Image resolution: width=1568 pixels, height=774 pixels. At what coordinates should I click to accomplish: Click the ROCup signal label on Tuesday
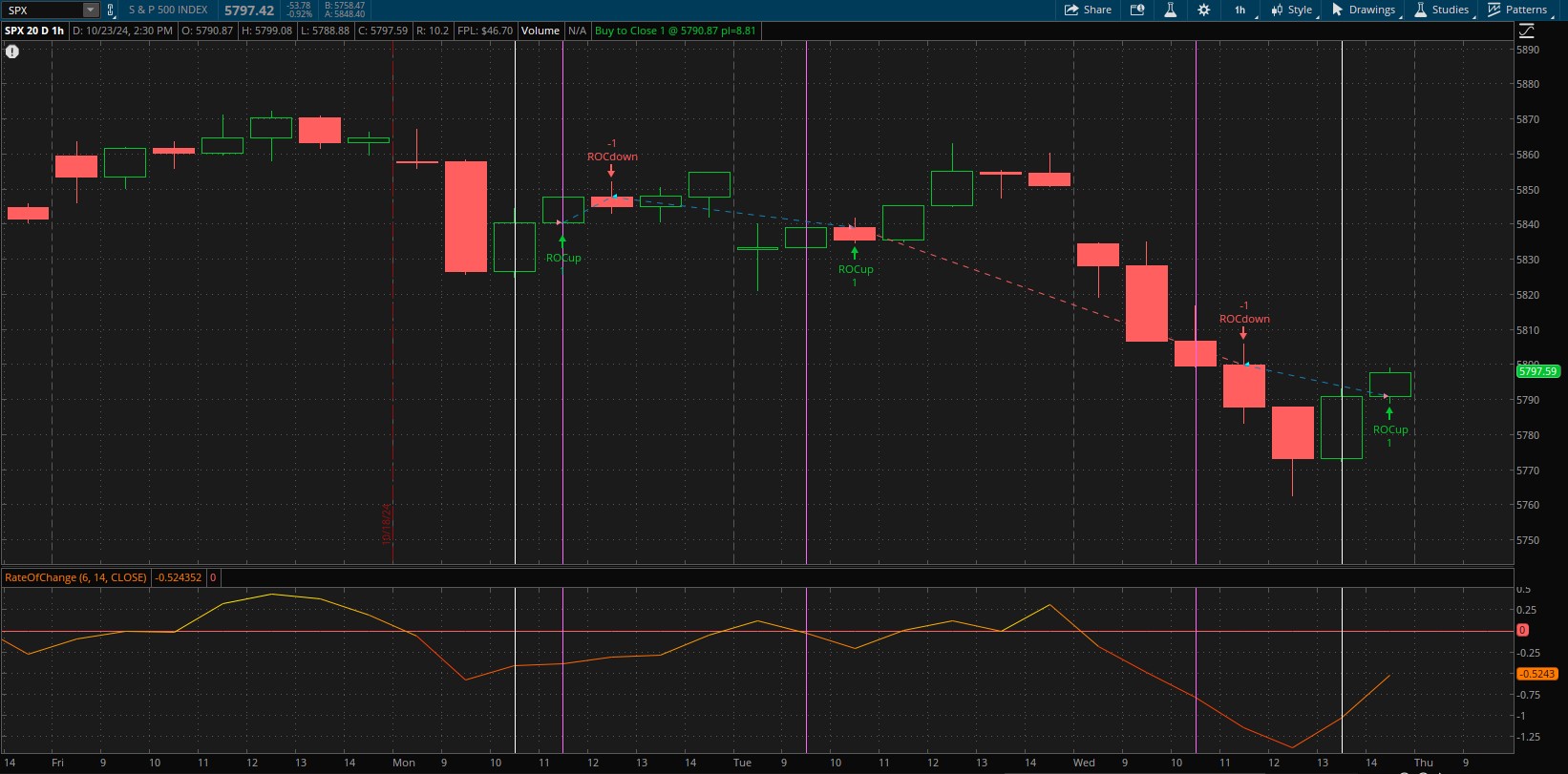[x=856, y=269]
